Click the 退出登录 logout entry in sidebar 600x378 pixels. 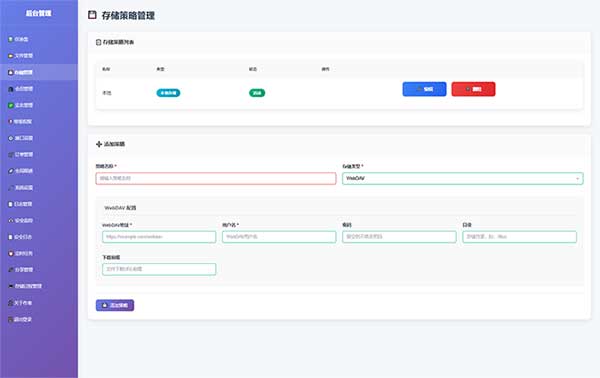(x=21, y=319)
